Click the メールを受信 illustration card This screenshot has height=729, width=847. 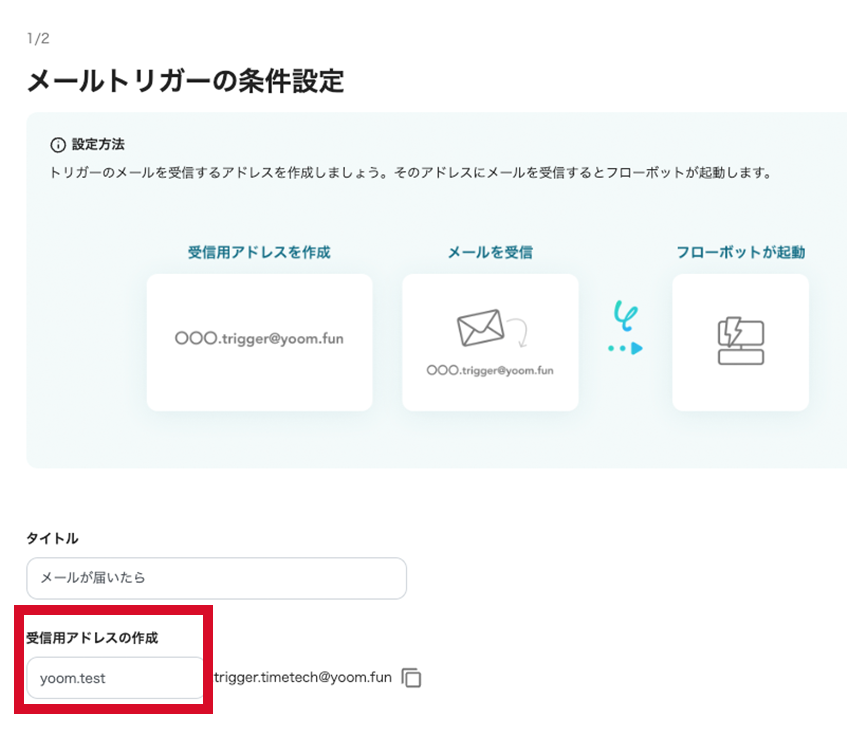click(490, 342)
